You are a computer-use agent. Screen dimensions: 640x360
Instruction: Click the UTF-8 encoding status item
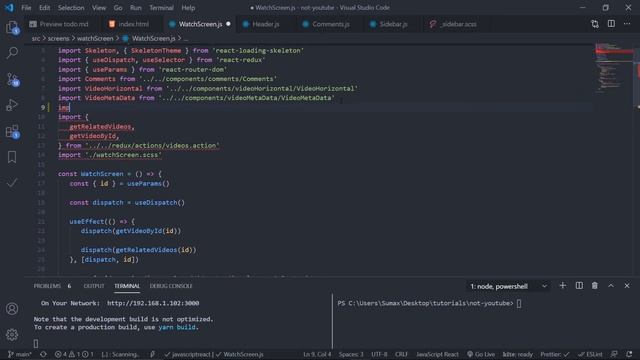(379, 354)
